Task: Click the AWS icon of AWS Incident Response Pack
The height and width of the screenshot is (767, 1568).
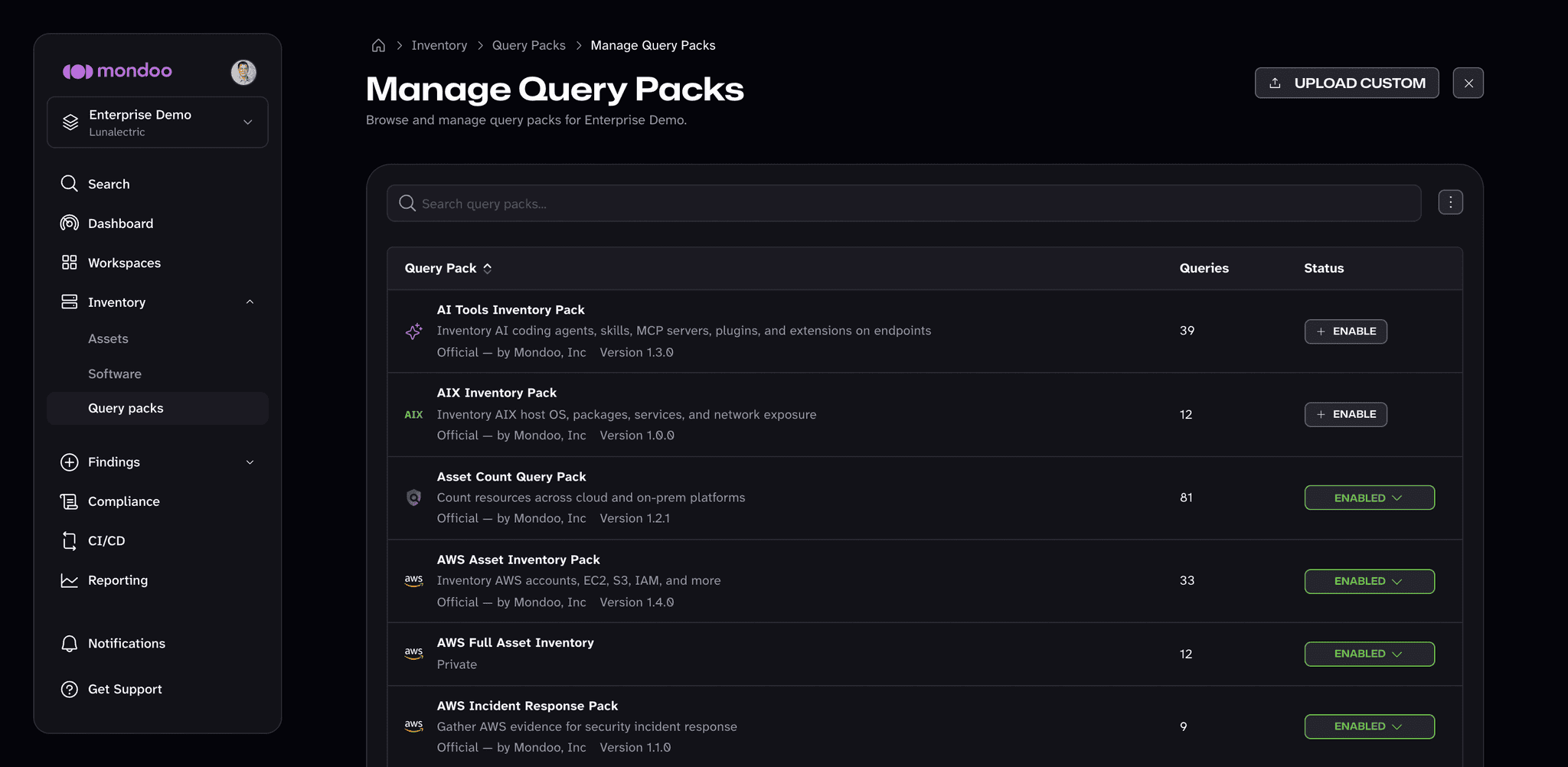Action: (413, 726)
